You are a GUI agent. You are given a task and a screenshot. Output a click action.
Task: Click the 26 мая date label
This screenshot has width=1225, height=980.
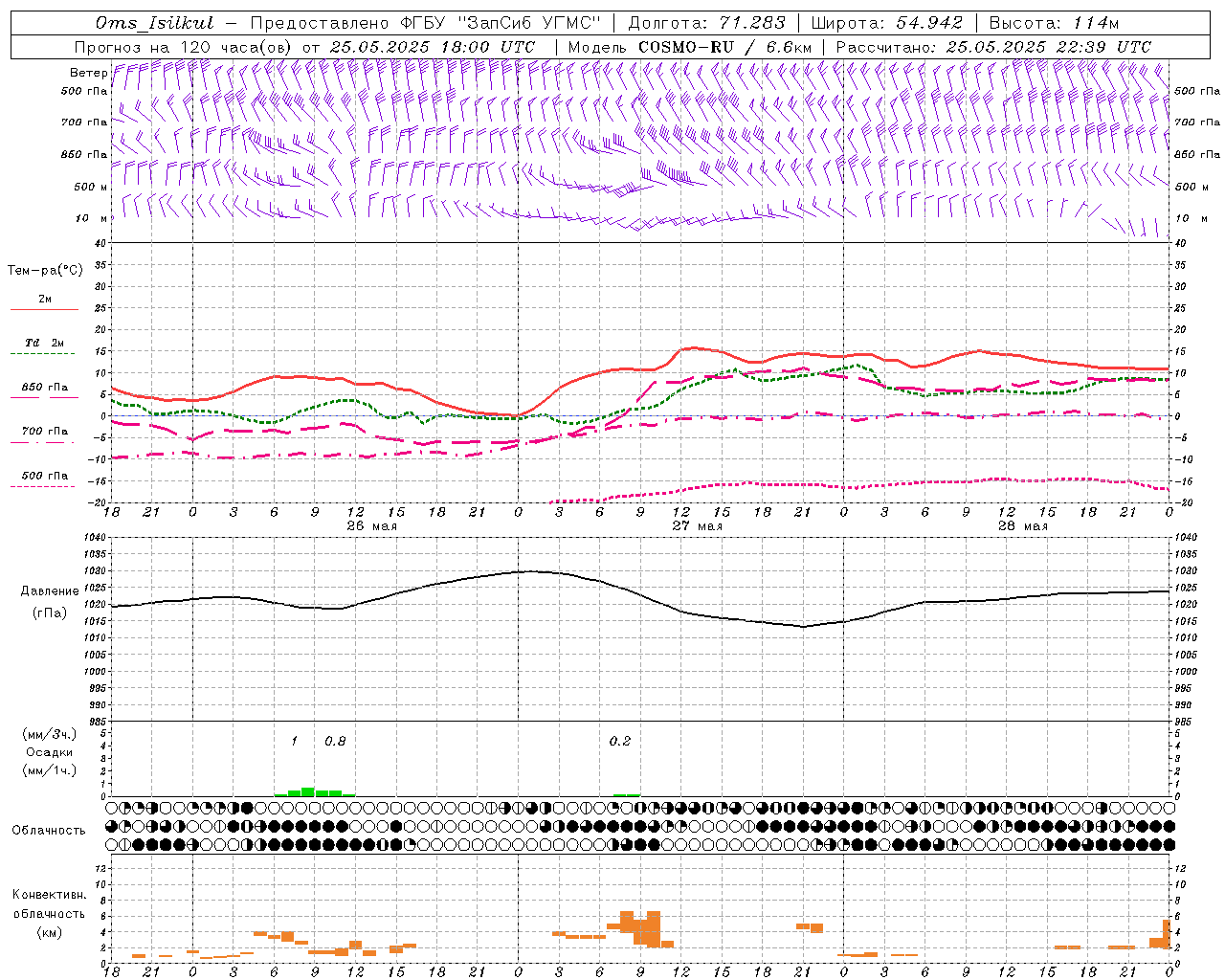pos(371,525)
